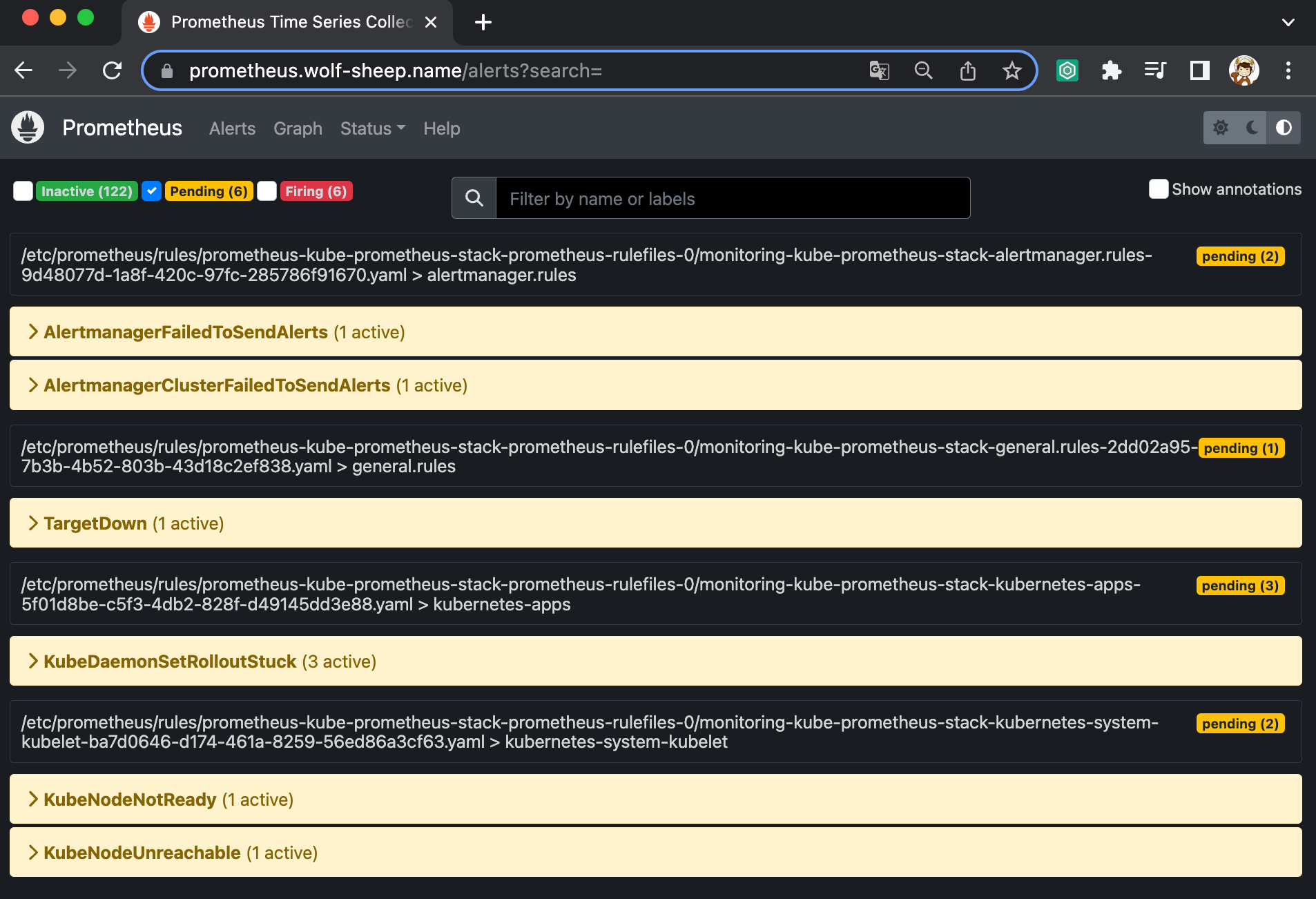The image size is (1316, 899).
Task: Open the Status dropdown menu
Action: (373, 128)
